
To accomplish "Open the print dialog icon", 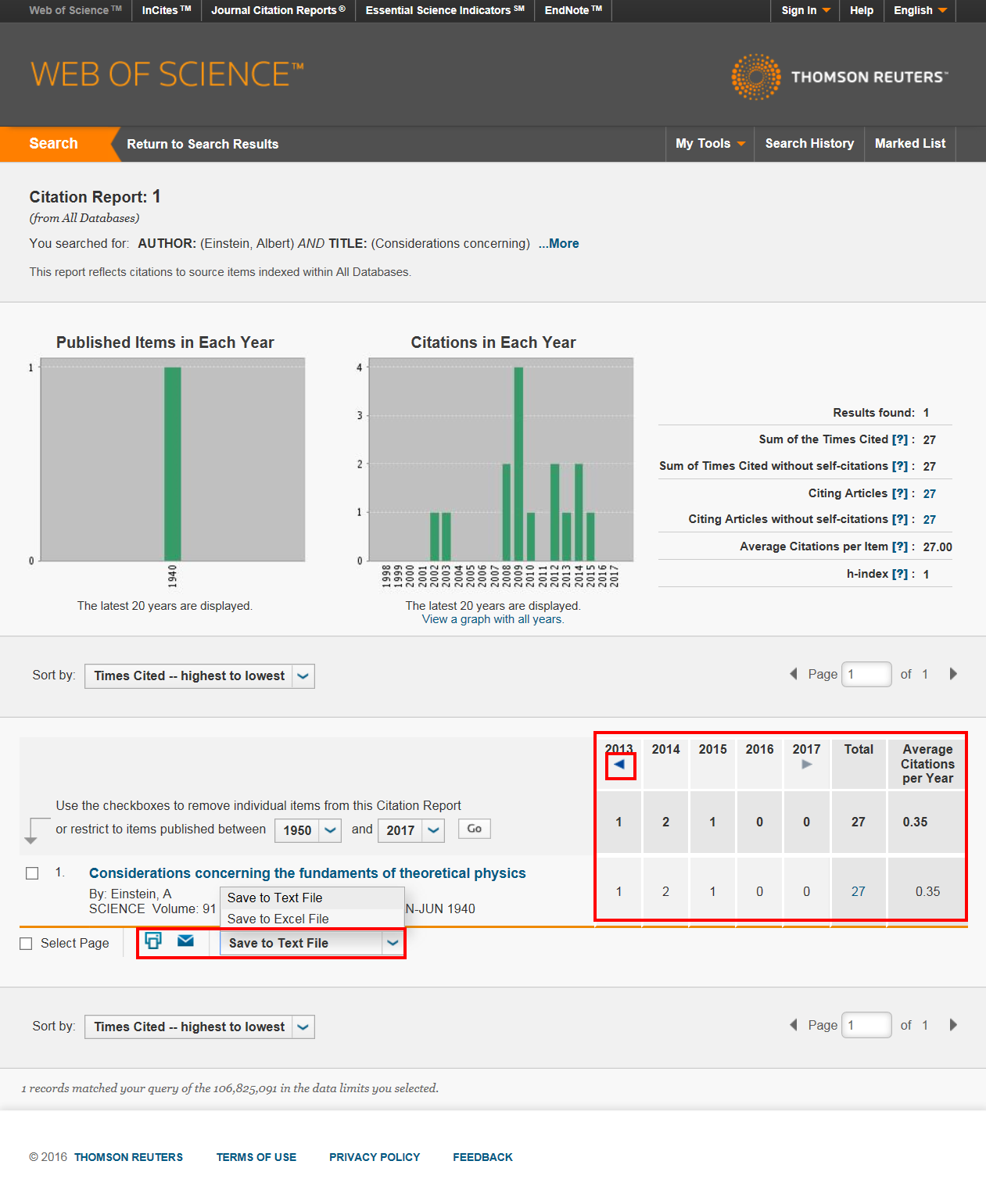I will (x=153, y=941).
